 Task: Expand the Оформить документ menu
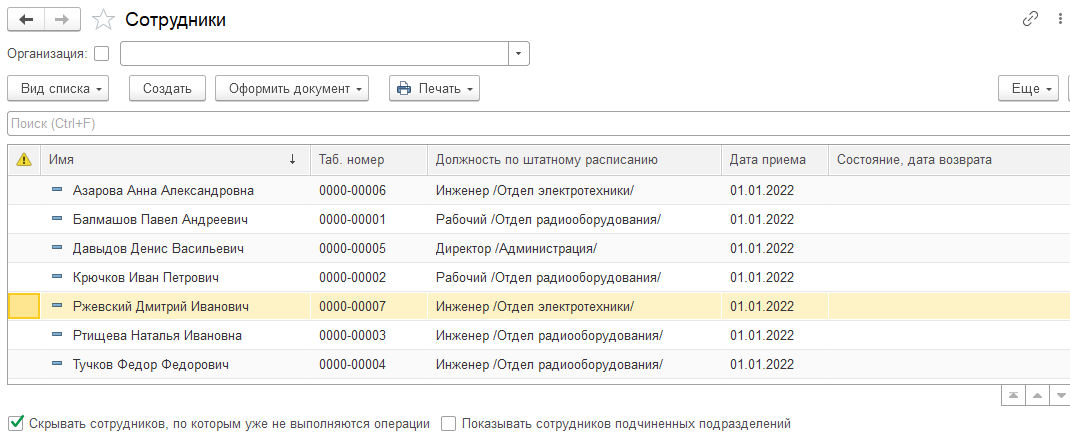pyautogui.click(x=292, y=88)
